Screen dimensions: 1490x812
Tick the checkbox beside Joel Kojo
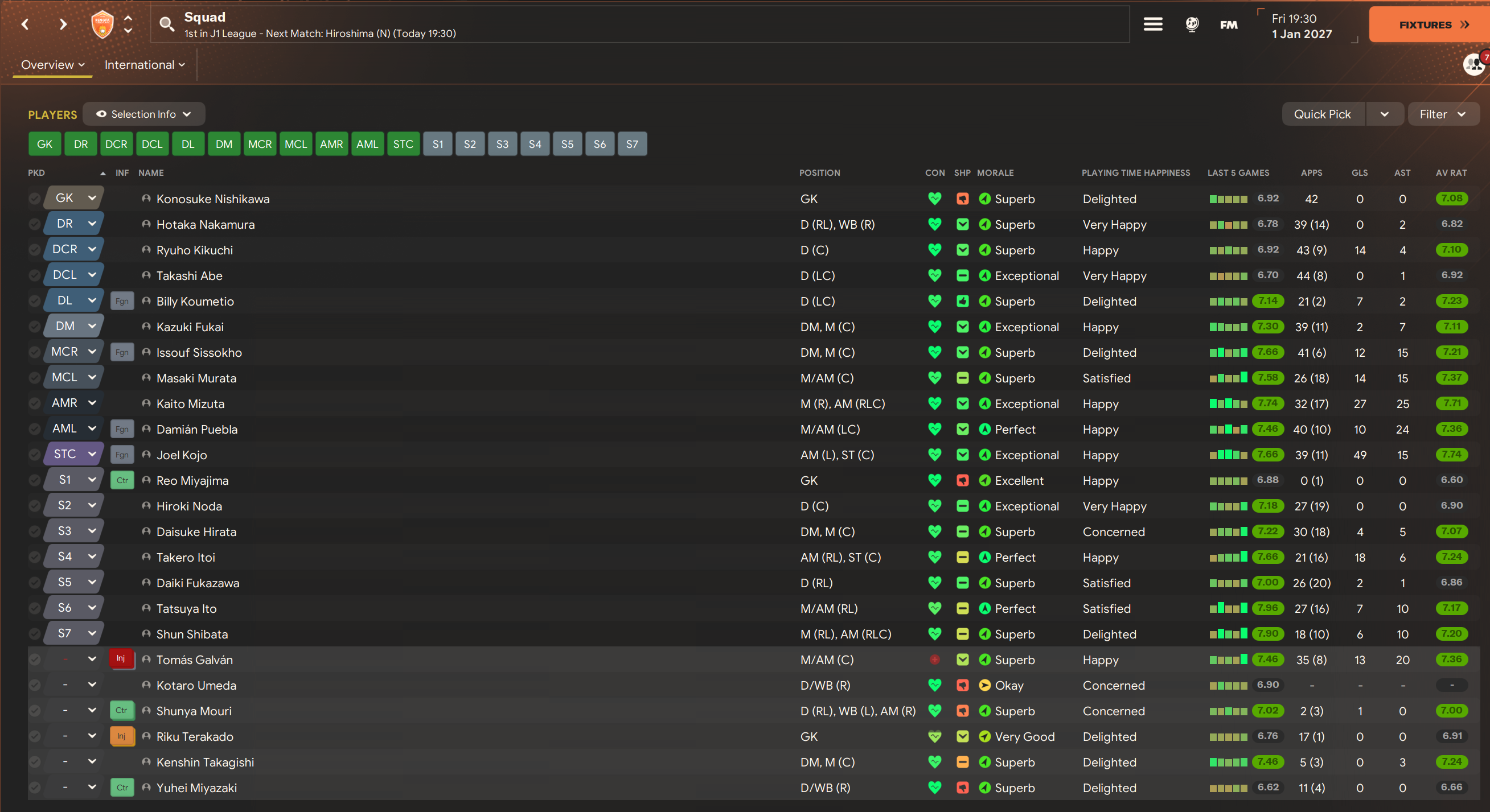35,455
